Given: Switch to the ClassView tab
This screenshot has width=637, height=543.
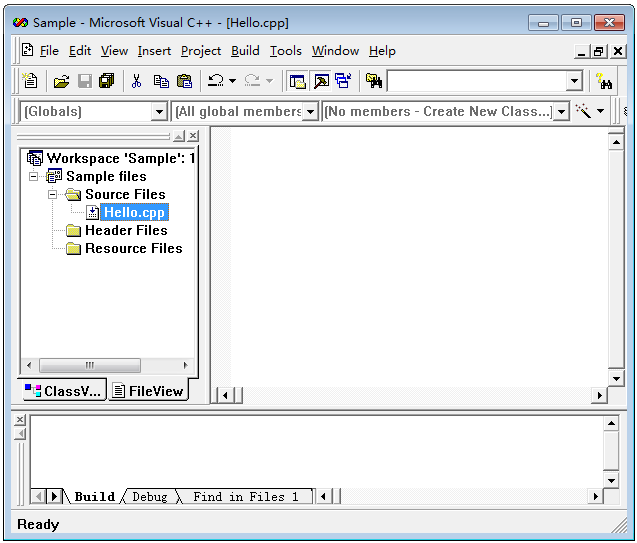Looking at the screenshot, I should click(64, 391).
